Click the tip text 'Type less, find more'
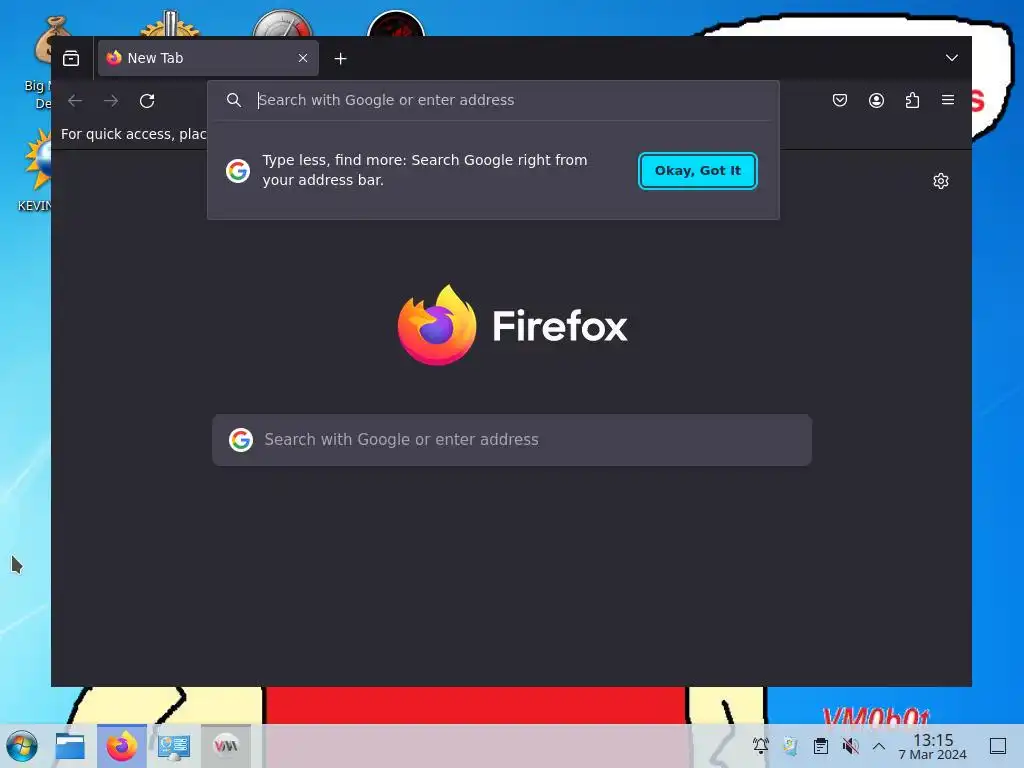 click(424, 170)
